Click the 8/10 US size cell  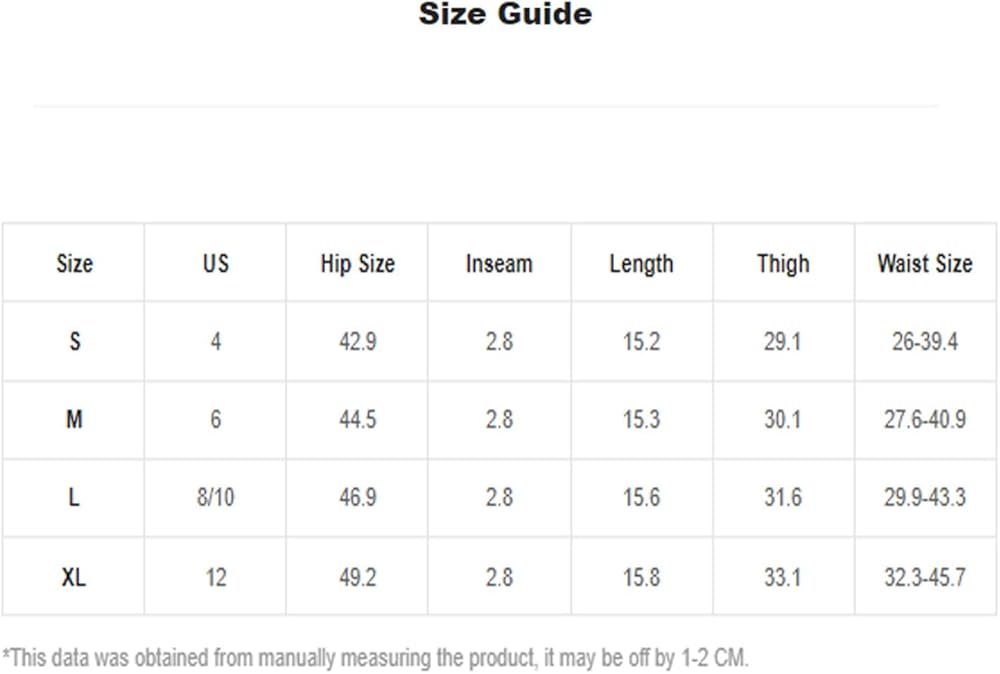pos(216,497)
